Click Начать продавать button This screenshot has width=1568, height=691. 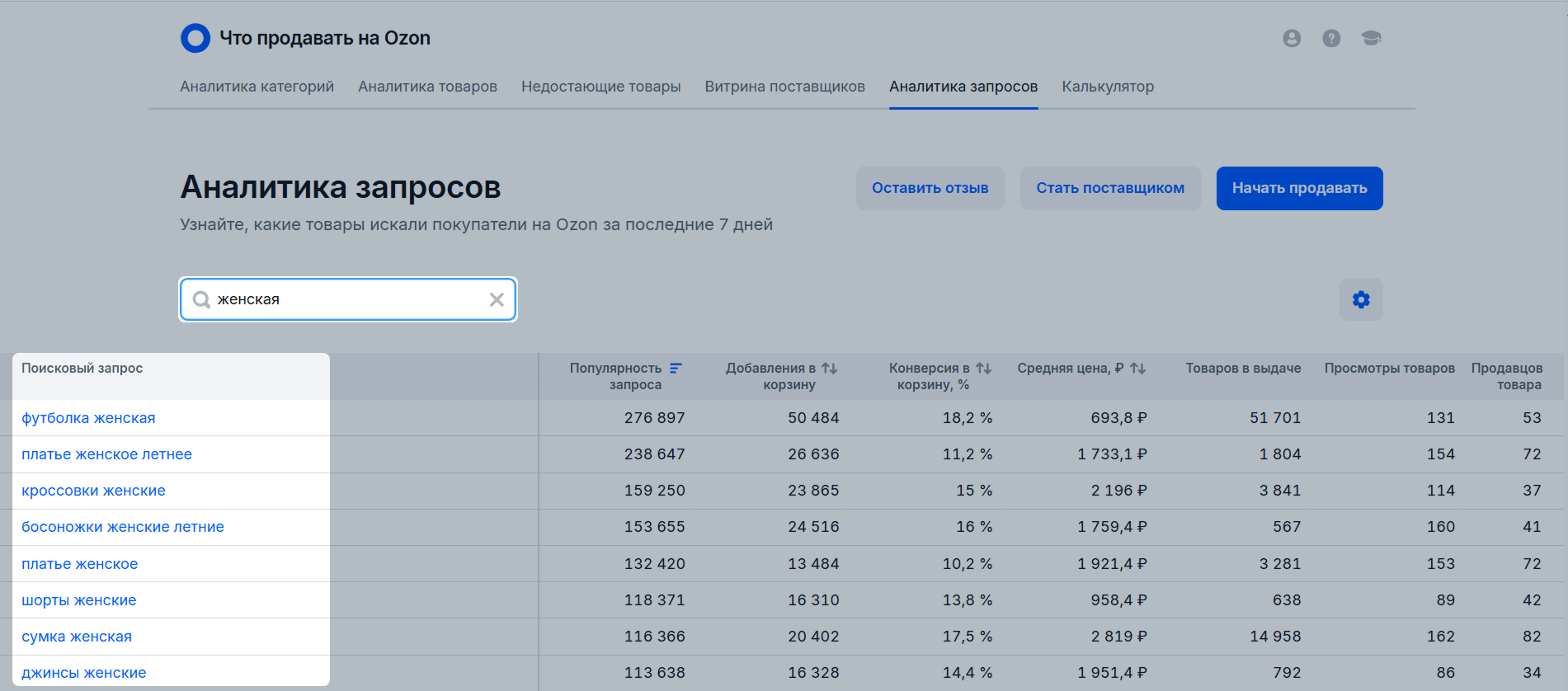coord(1299,188)
